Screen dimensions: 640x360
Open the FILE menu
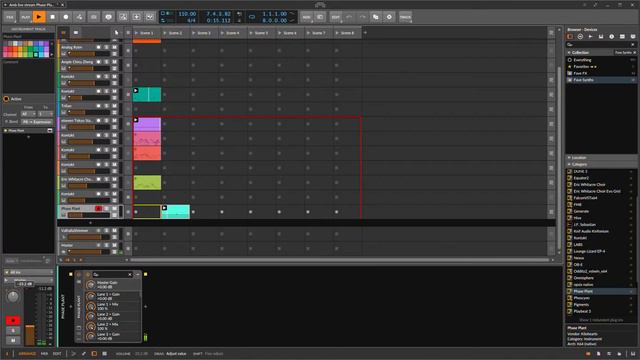point(9,17)
